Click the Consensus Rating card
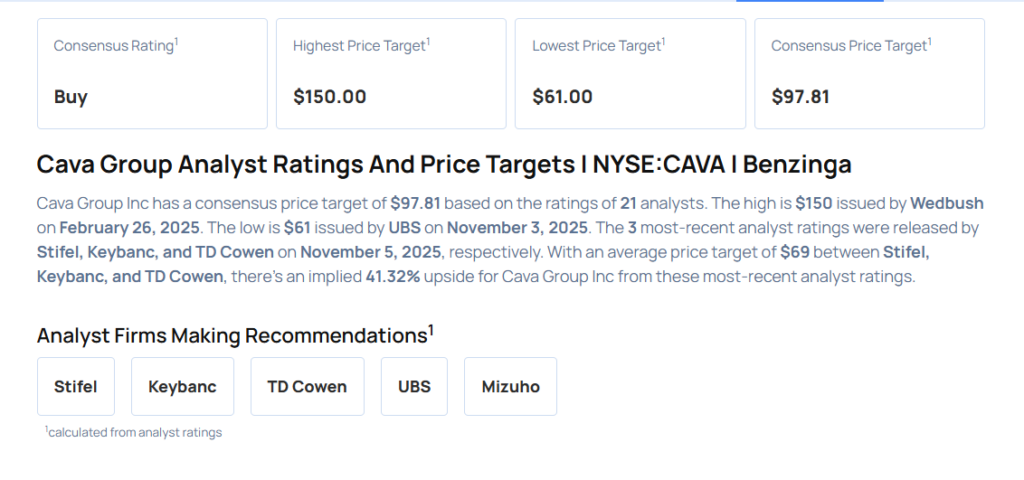 152,73
